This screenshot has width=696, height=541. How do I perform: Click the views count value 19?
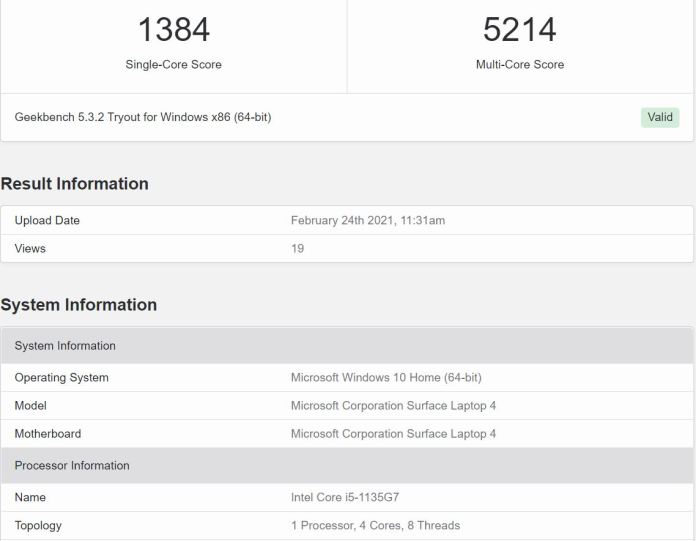[x=297, y=249]
